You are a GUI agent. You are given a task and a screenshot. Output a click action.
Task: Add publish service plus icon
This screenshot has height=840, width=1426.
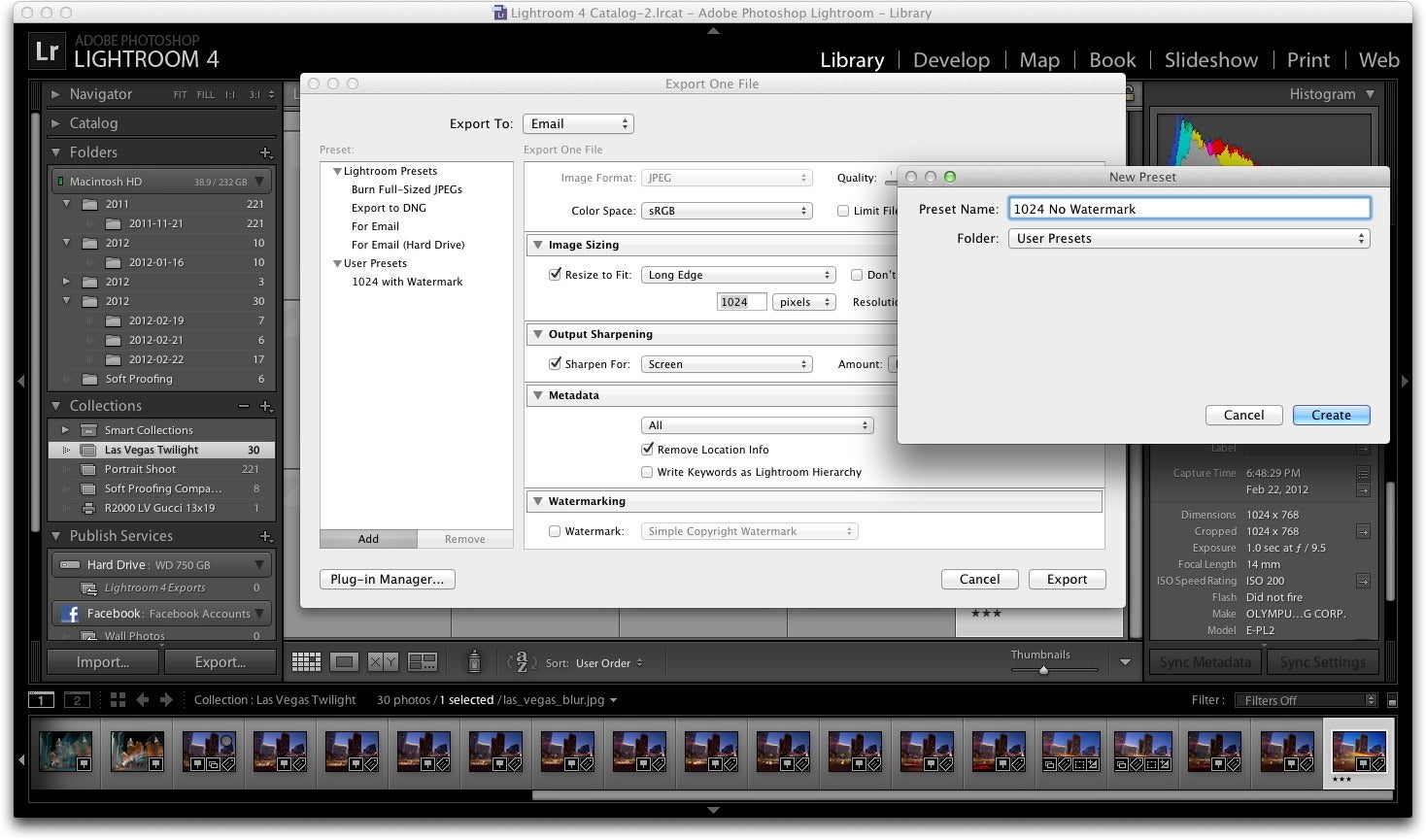[x=265, y=536]
